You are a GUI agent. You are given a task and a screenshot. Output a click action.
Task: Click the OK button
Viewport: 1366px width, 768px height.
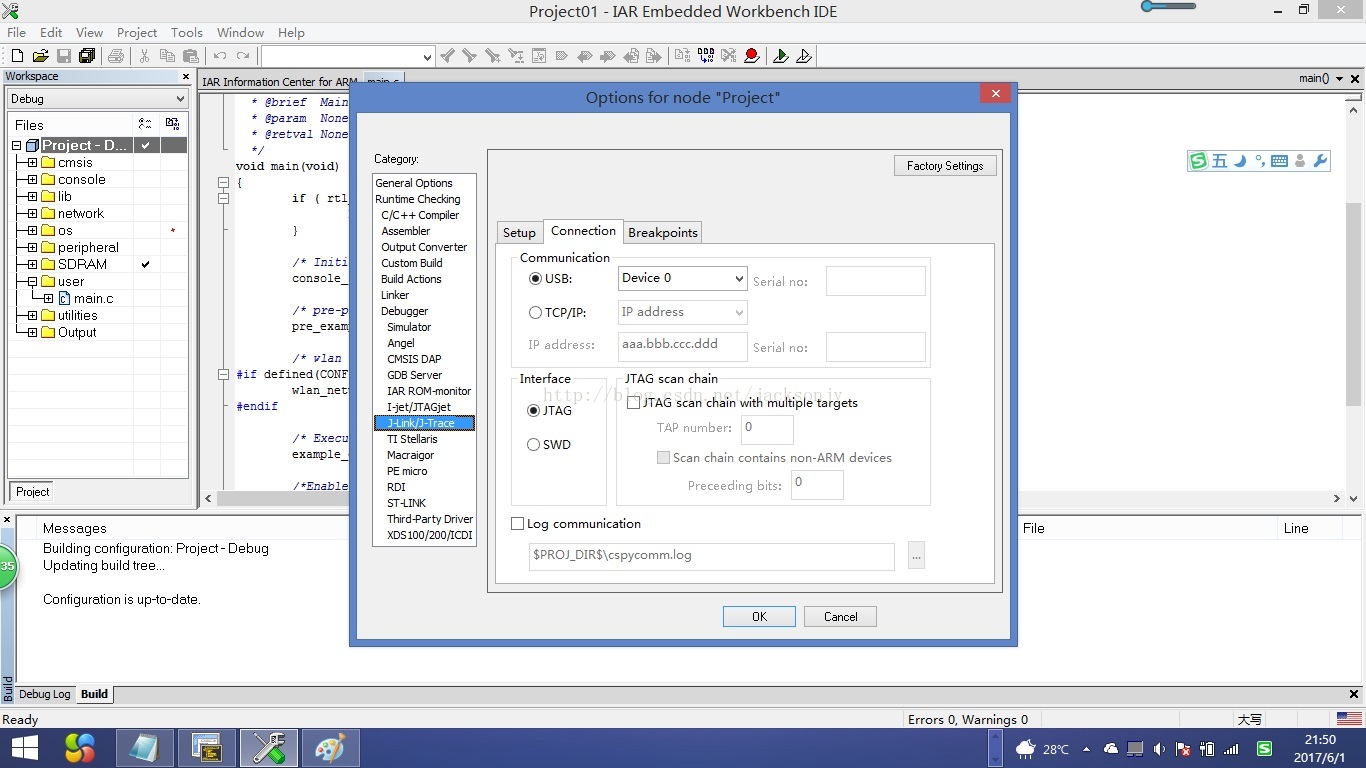[759, 617]
